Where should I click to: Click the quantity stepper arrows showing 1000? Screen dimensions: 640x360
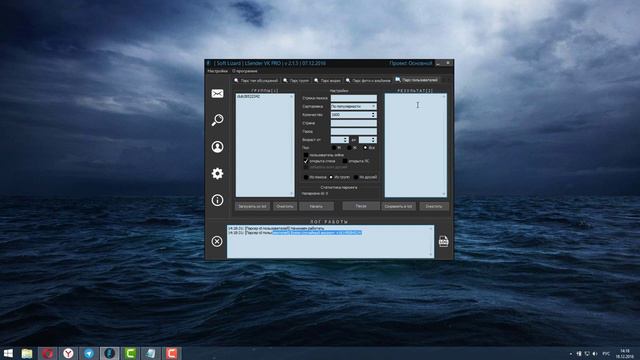373,115
